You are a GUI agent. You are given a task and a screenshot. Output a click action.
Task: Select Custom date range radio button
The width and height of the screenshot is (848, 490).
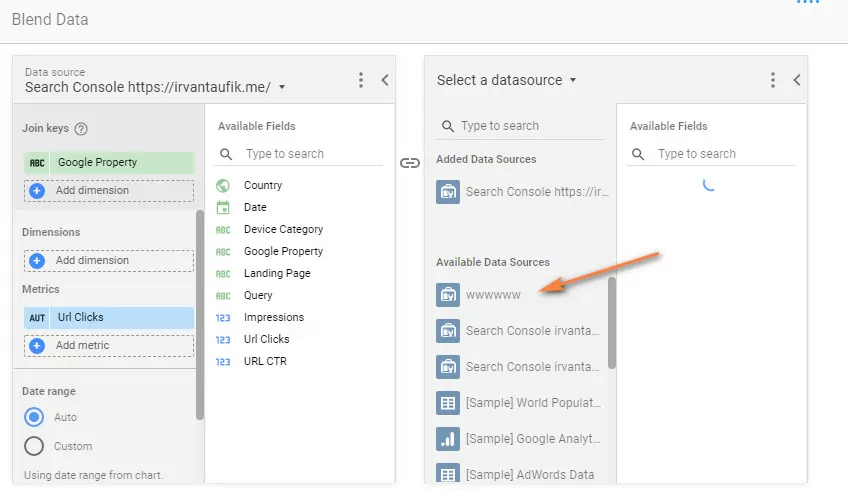(34, 446)
